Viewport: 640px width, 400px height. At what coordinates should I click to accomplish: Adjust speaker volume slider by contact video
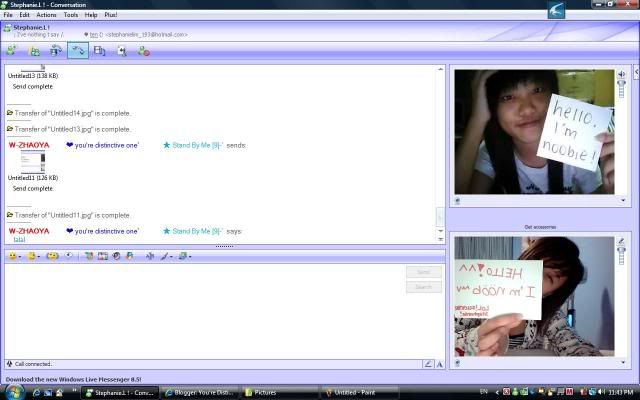point(621,89)
